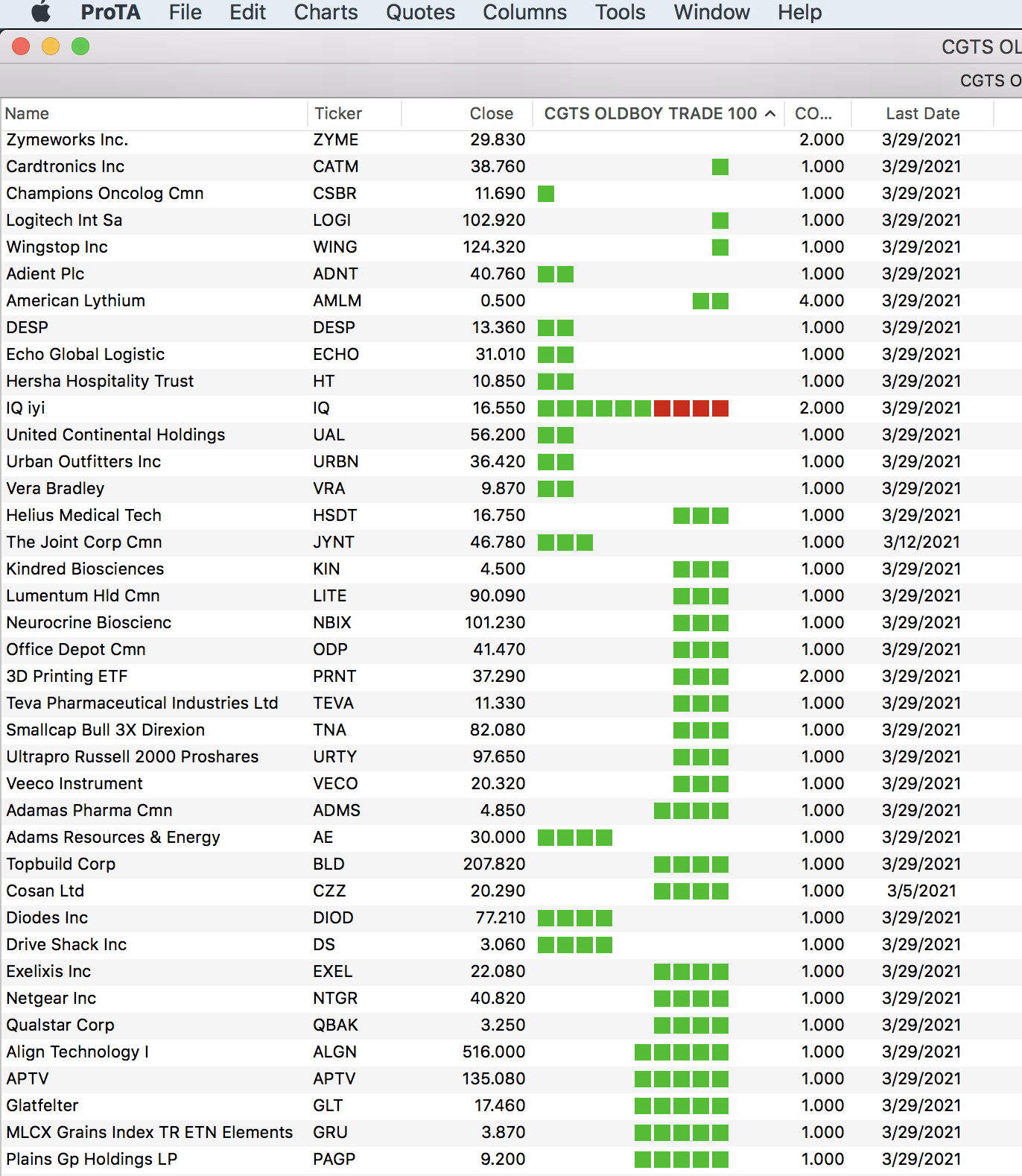Close the window with the red button
Screen dimensions: 1022x1176
click(21, 46)
